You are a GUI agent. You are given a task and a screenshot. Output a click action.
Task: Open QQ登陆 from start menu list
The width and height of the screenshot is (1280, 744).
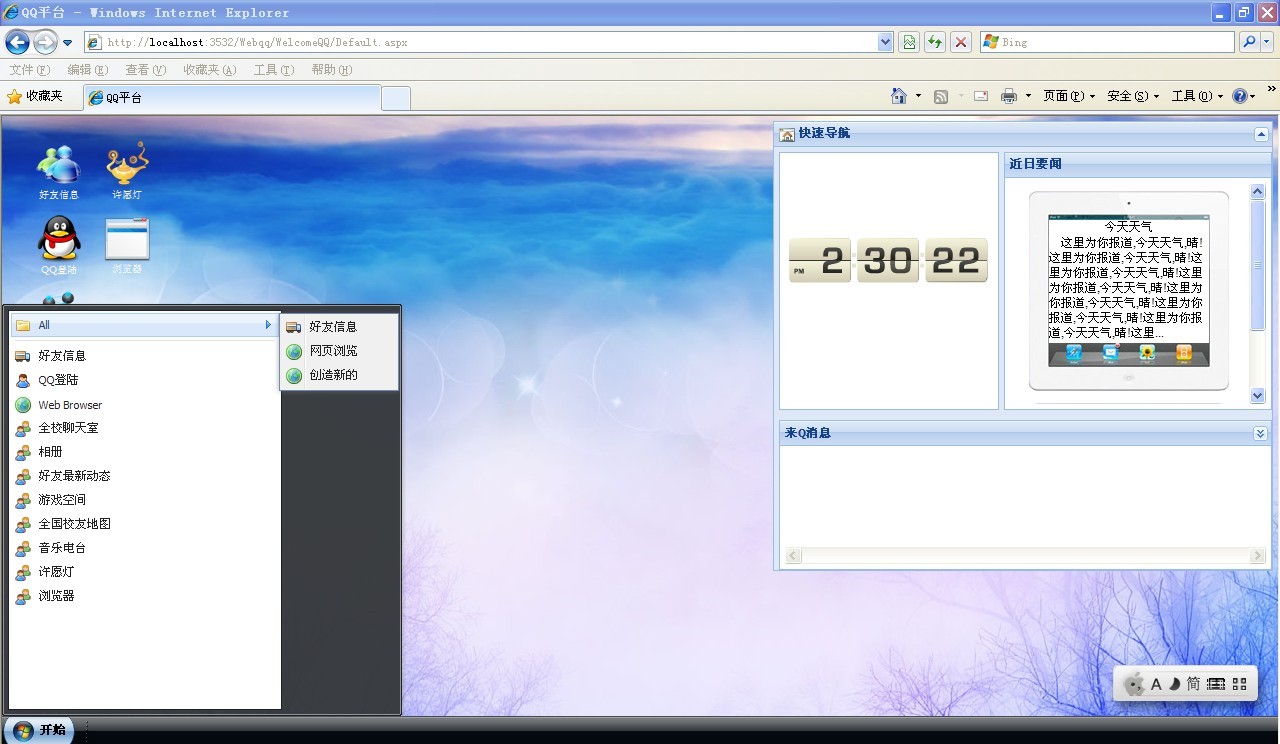[x=145, y=380]
